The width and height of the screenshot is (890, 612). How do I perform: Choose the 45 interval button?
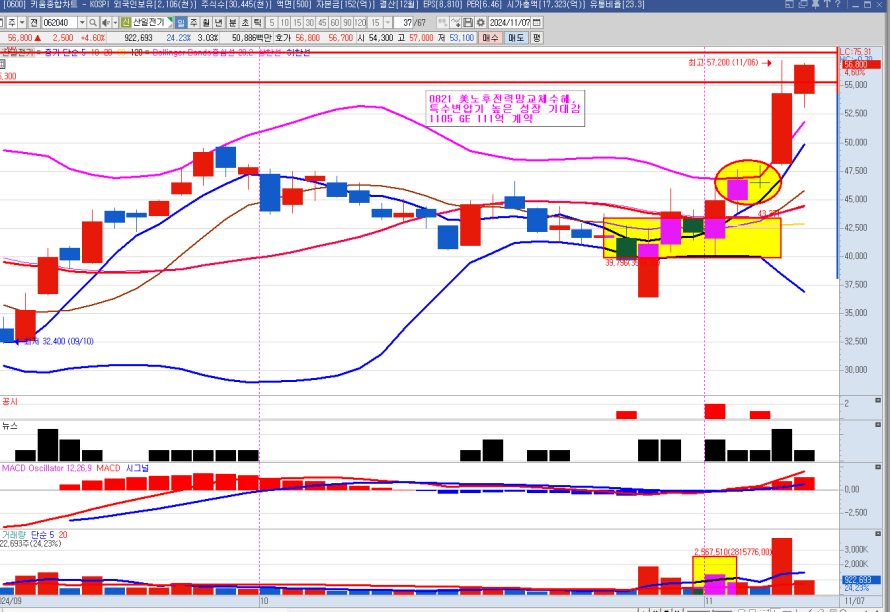[x=322, y=23]
